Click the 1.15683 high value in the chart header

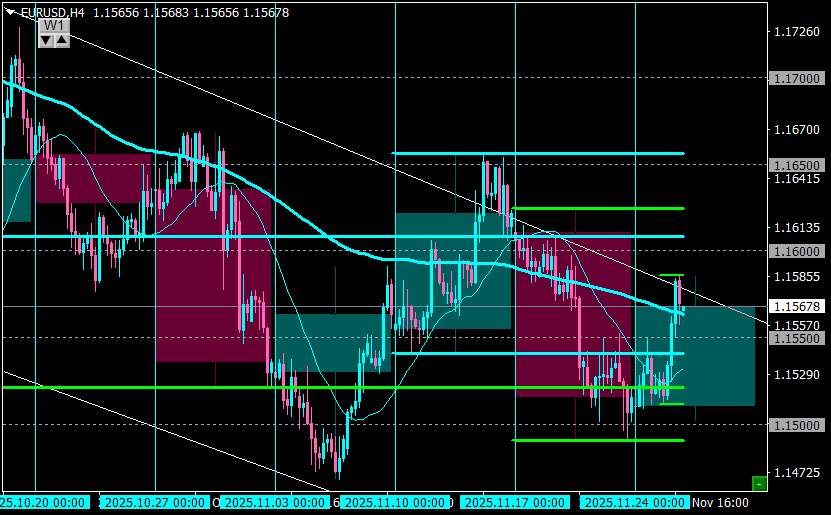pyautogui.click(x=166, y=12)
